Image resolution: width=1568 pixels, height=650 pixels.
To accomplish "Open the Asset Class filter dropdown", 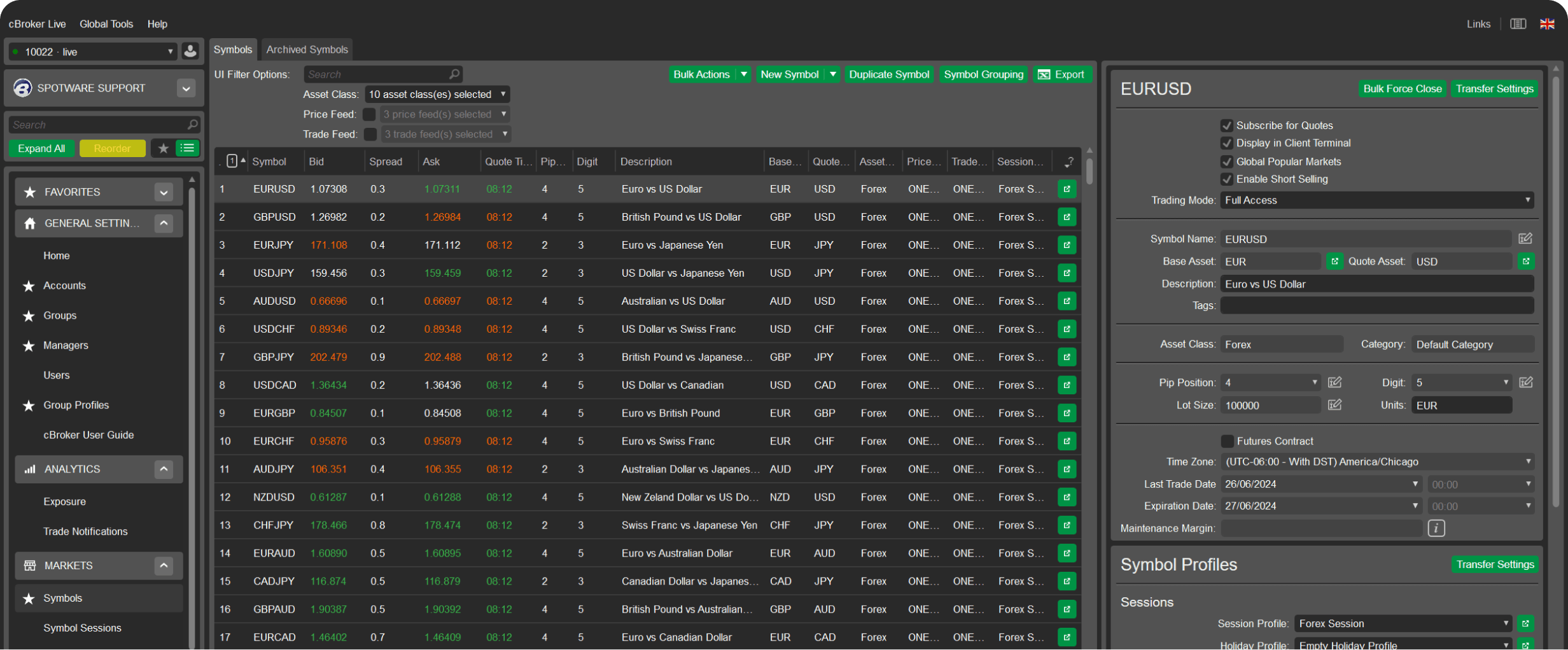I will coord(437,94).
